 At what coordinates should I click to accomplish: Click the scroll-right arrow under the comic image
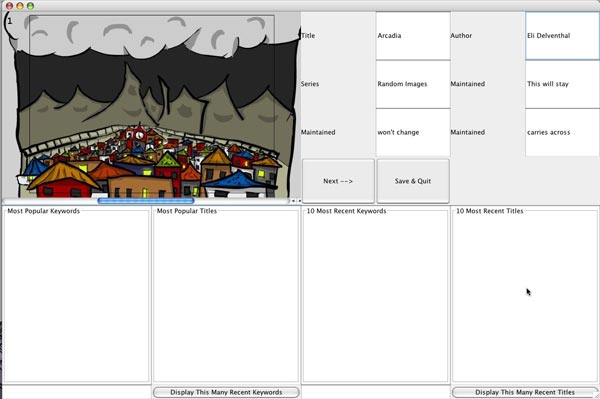(x=299, y=200)
